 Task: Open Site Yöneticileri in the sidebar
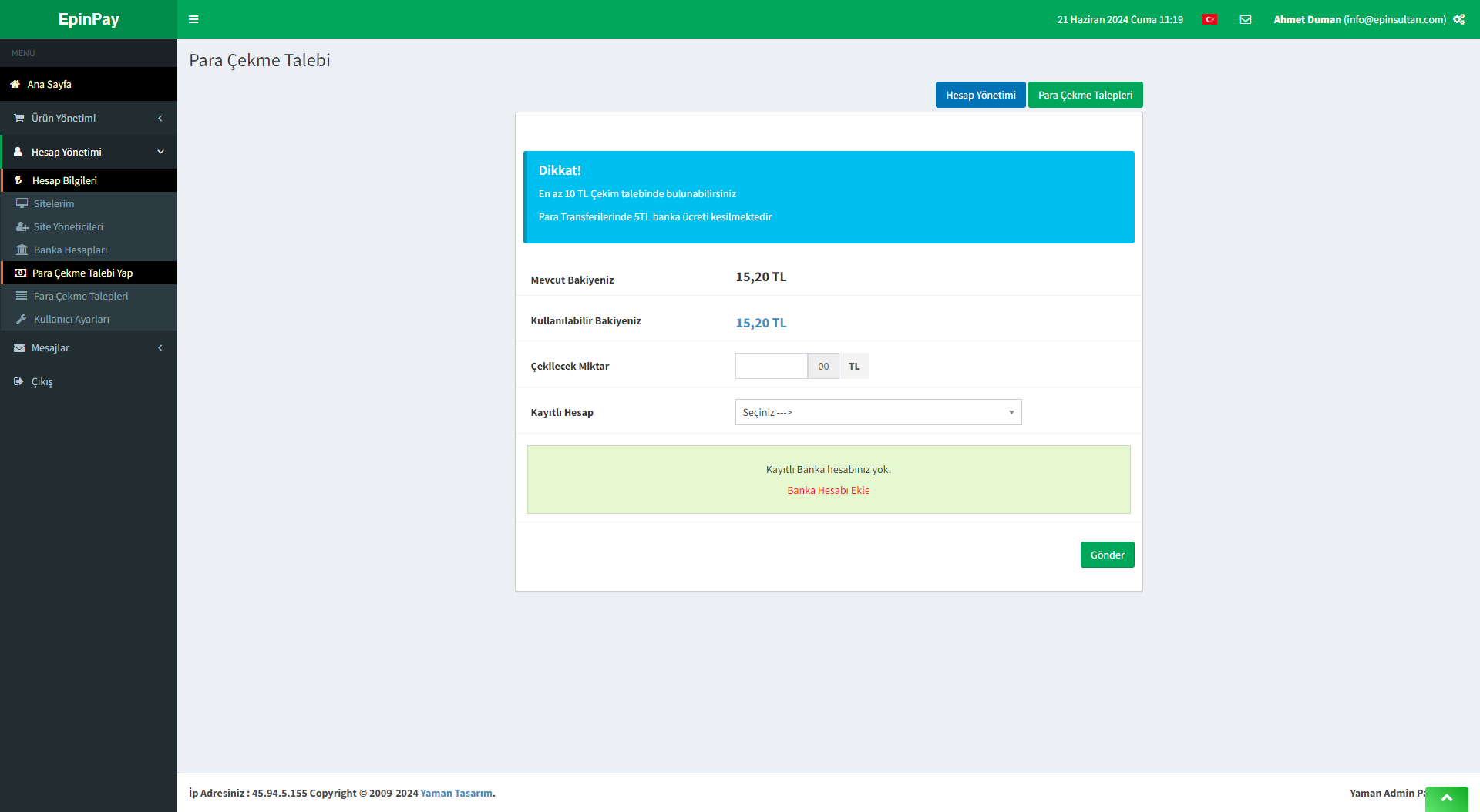click(89, 226)
